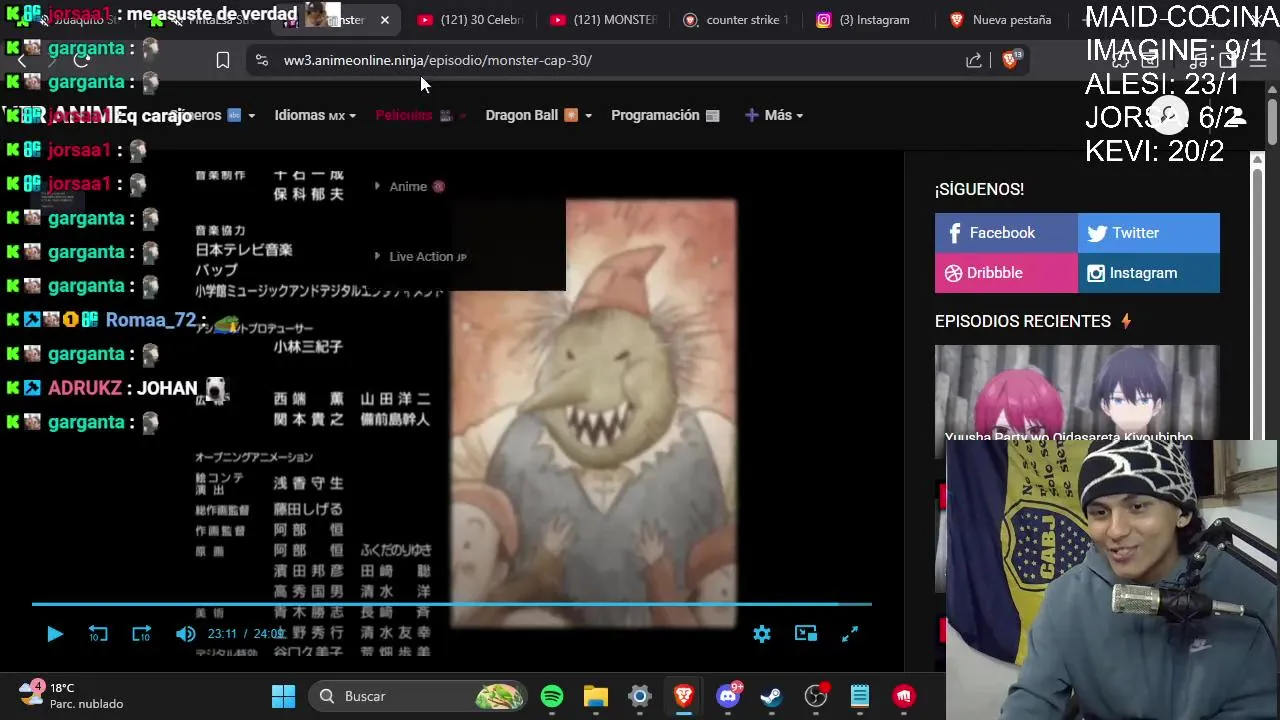This screenshot has height=720, width=1280.
Task: Open the Windows Start menu
Action: coord(284,696)
